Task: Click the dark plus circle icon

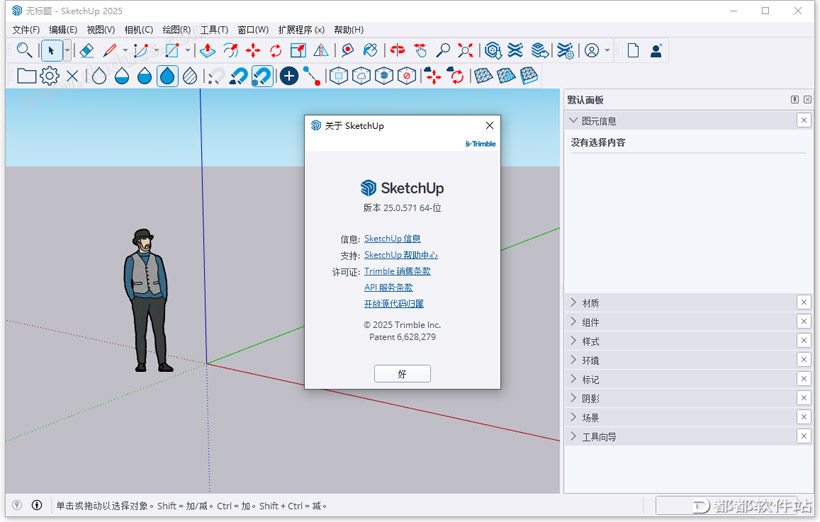Action: (x=289, y=76)
